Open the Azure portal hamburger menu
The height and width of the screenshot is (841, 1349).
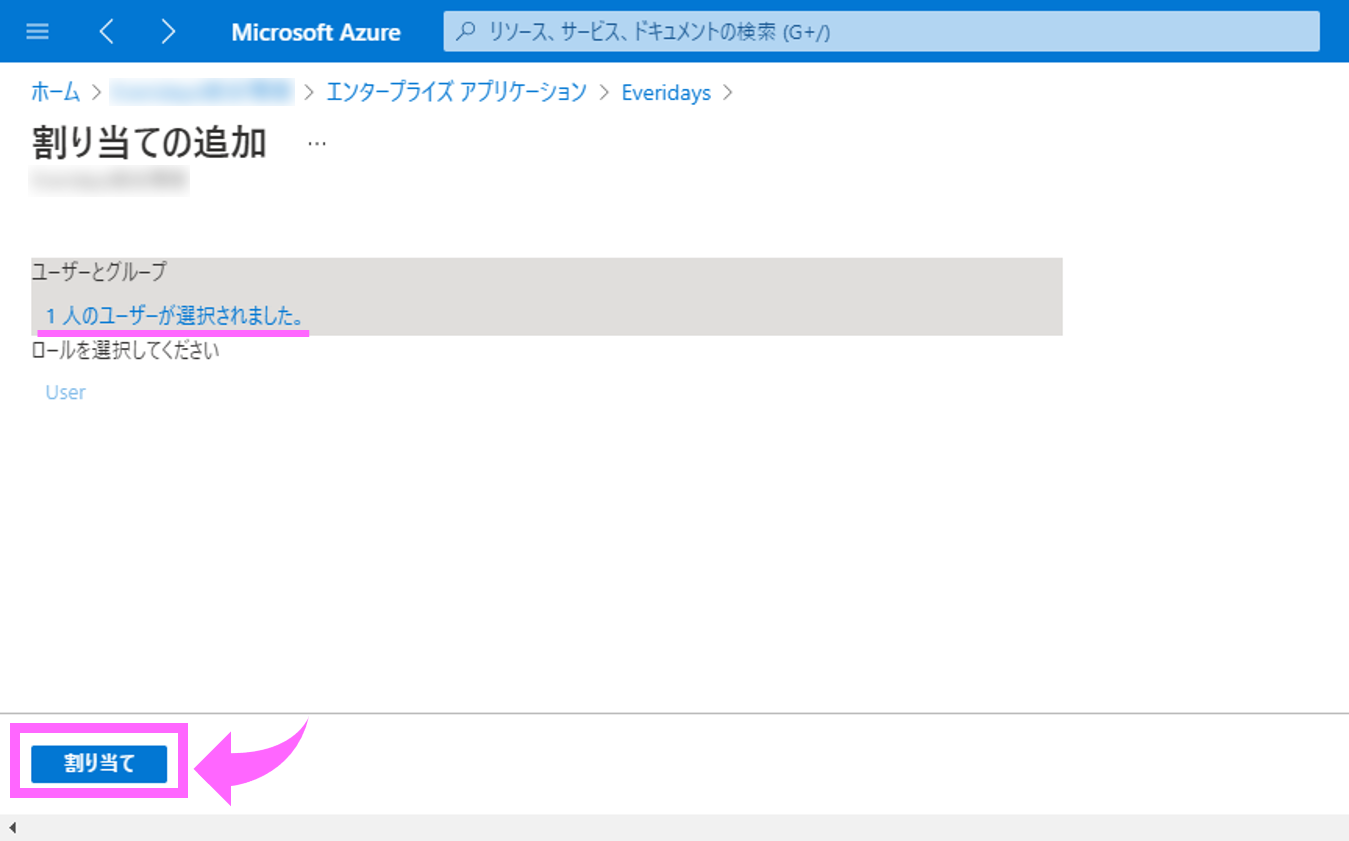pyautogui.click(x=37, y=32)
